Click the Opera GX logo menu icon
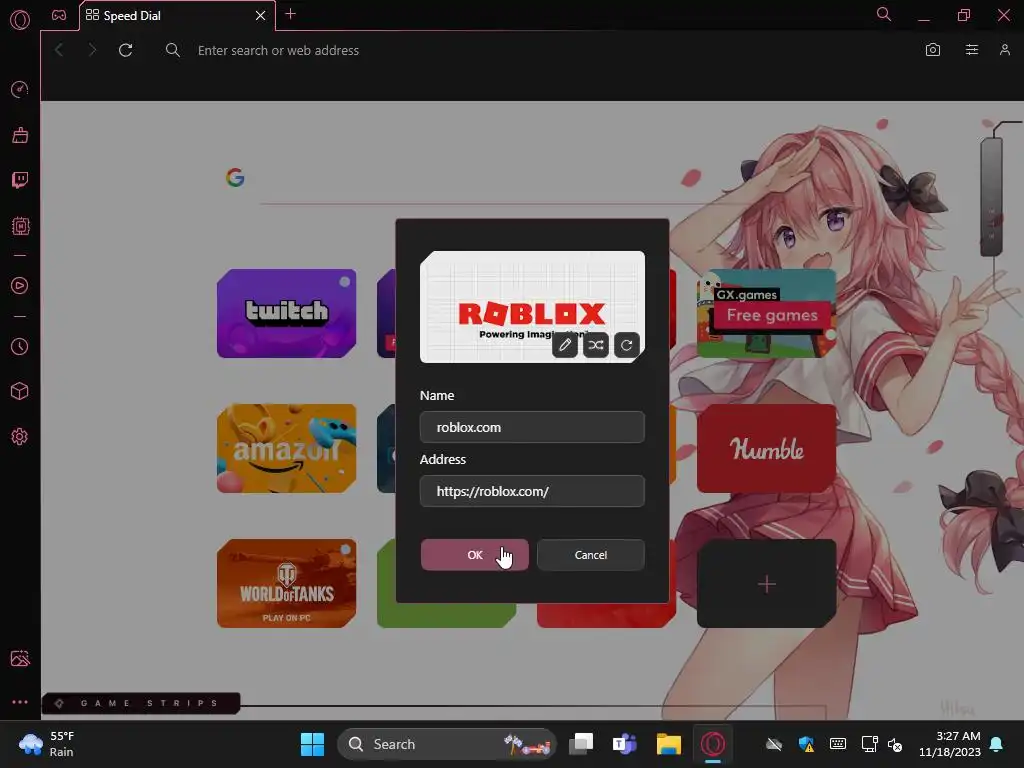1024x768 pixels. pyautogui.click(x=20, y=20)
